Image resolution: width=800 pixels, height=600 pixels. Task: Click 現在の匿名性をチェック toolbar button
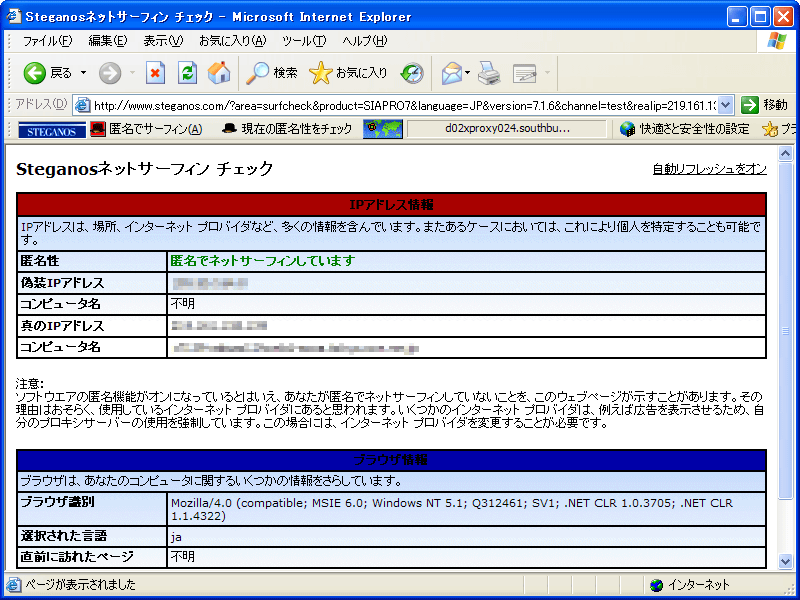click(x=287, y=129)
